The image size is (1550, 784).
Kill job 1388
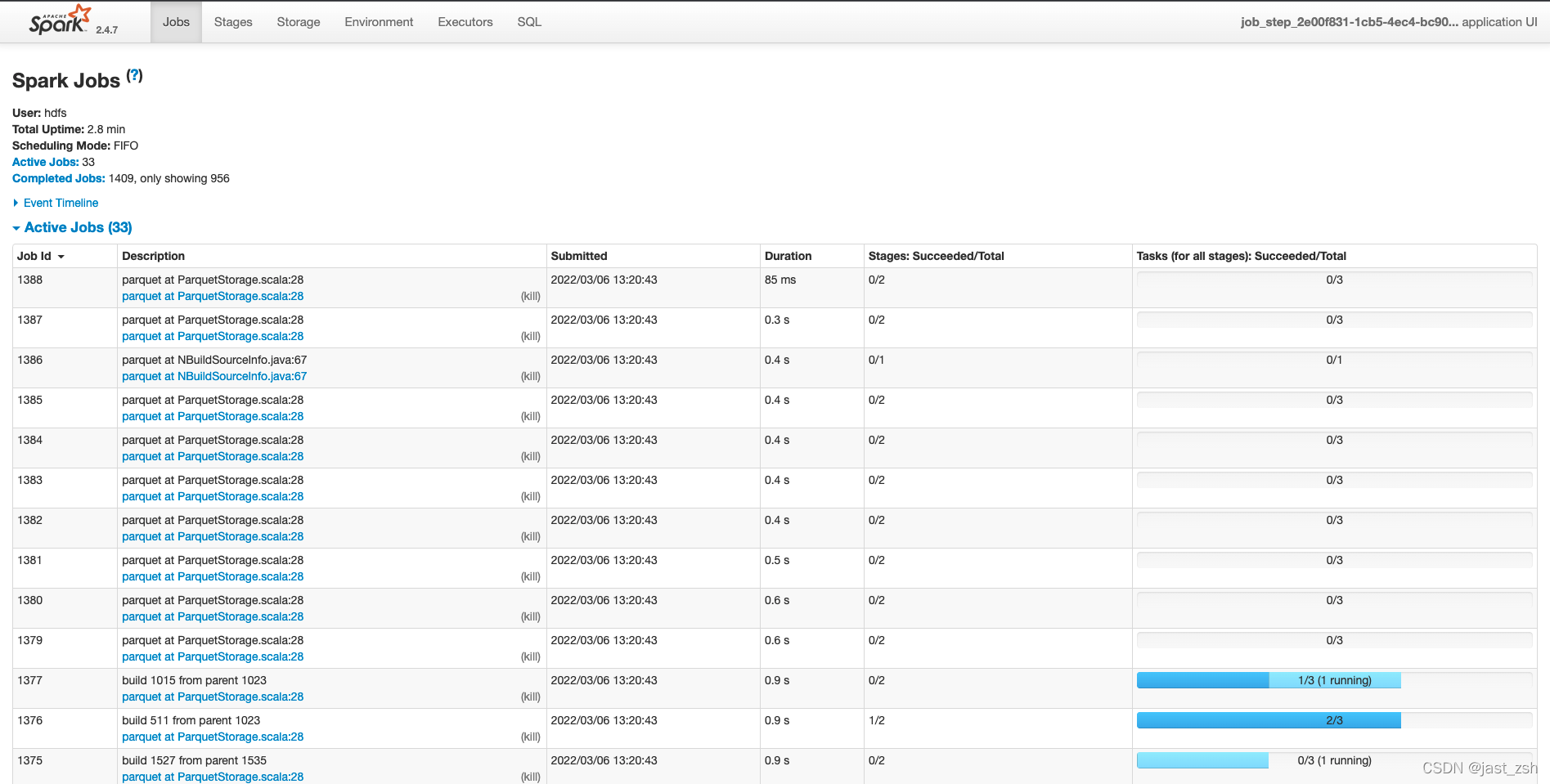click(531, 296)
